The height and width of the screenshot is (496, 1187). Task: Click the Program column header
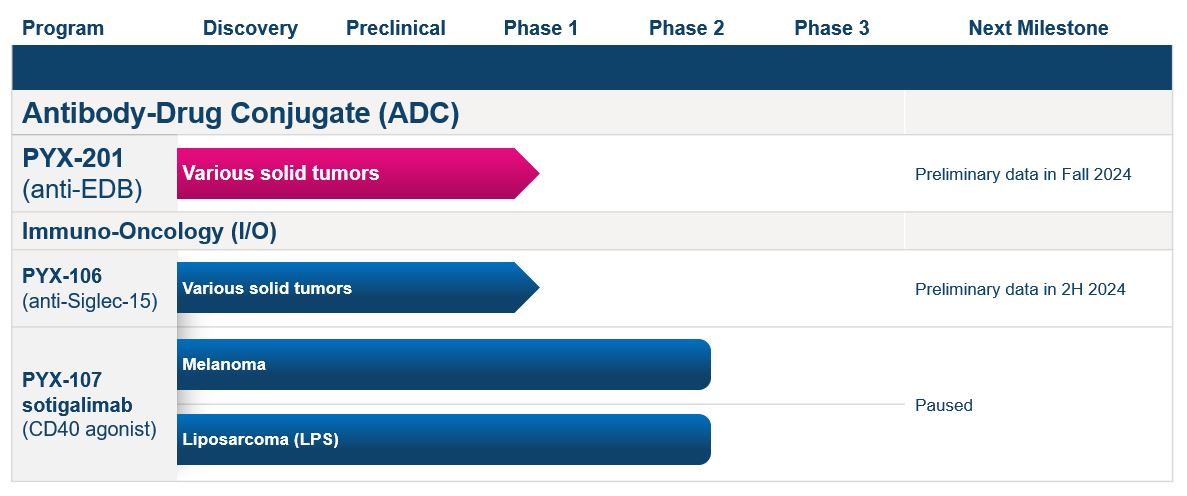point(63,28)
